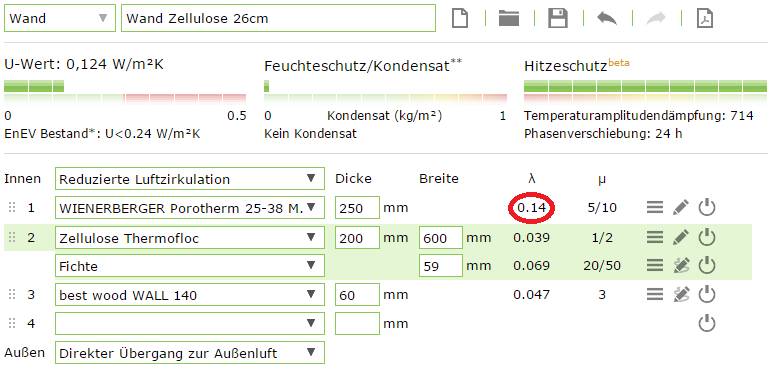
Task: Click the U-Wert rating bar
Action: (x=125, y=91)
